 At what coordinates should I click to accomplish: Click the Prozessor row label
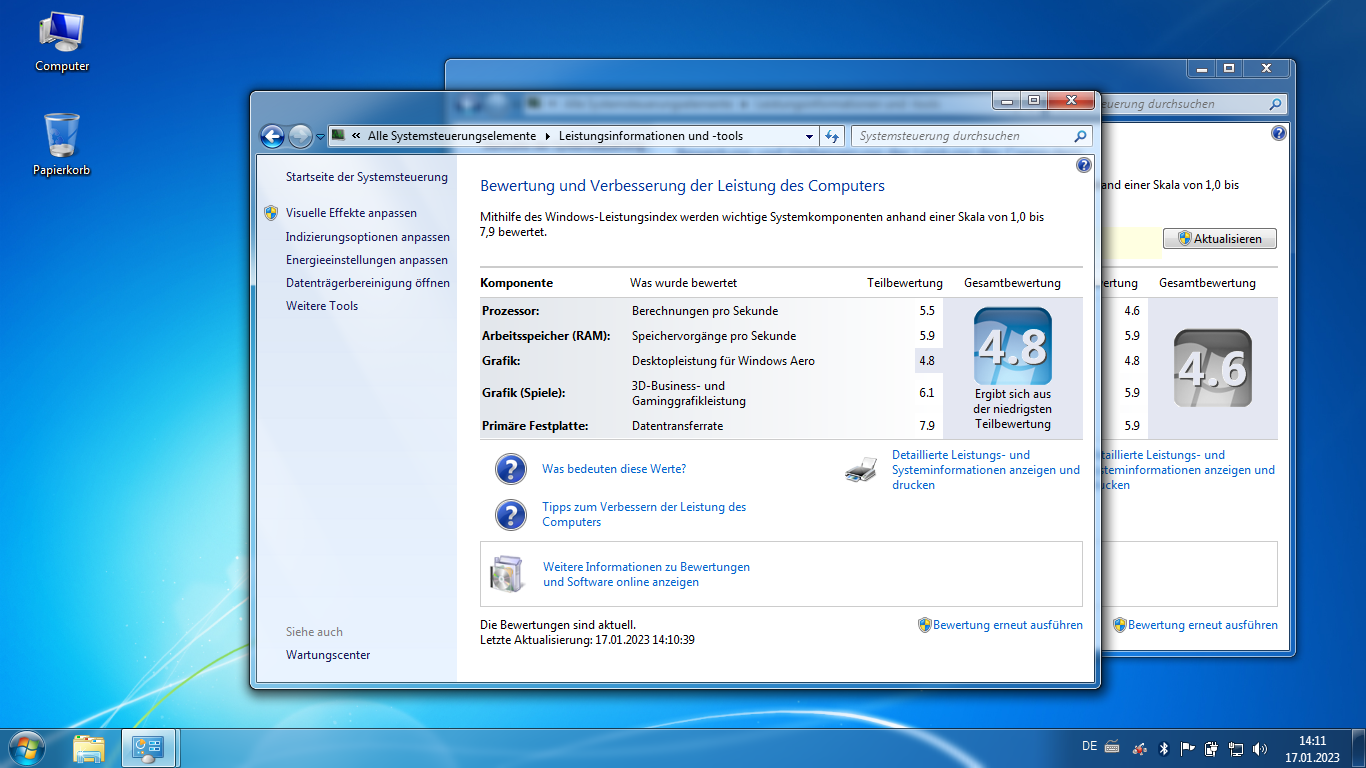(x=510, y=311)
